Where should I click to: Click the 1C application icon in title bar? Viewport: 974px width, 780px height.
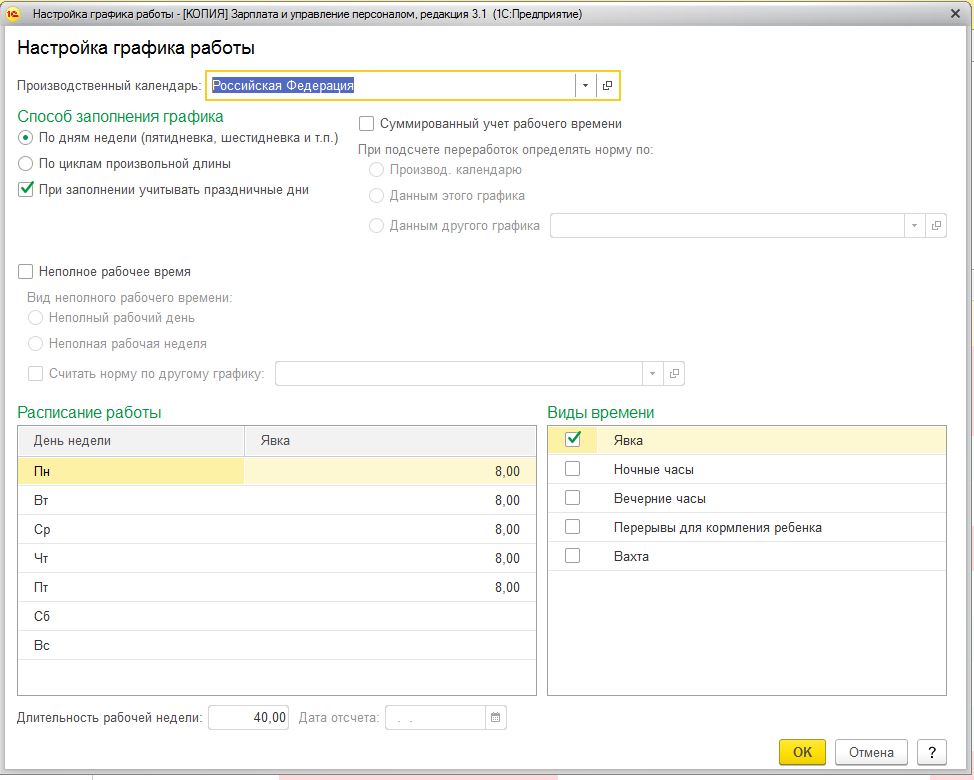click(x=13, y=14)
